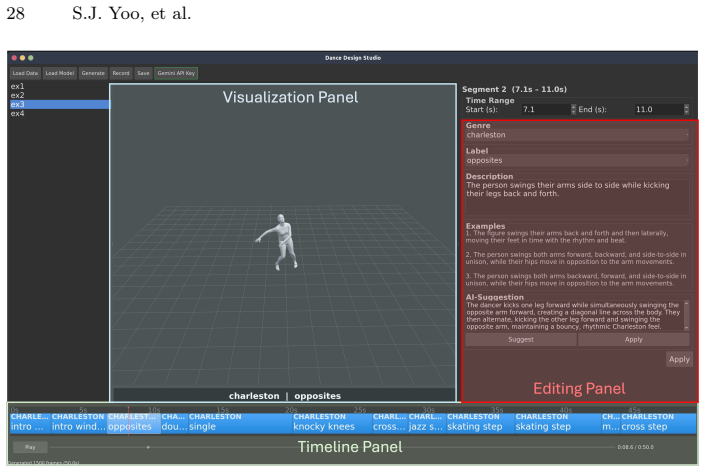Click example 3 text in Examples list
This screenshot has width=705, height=472.
[576, 280]
